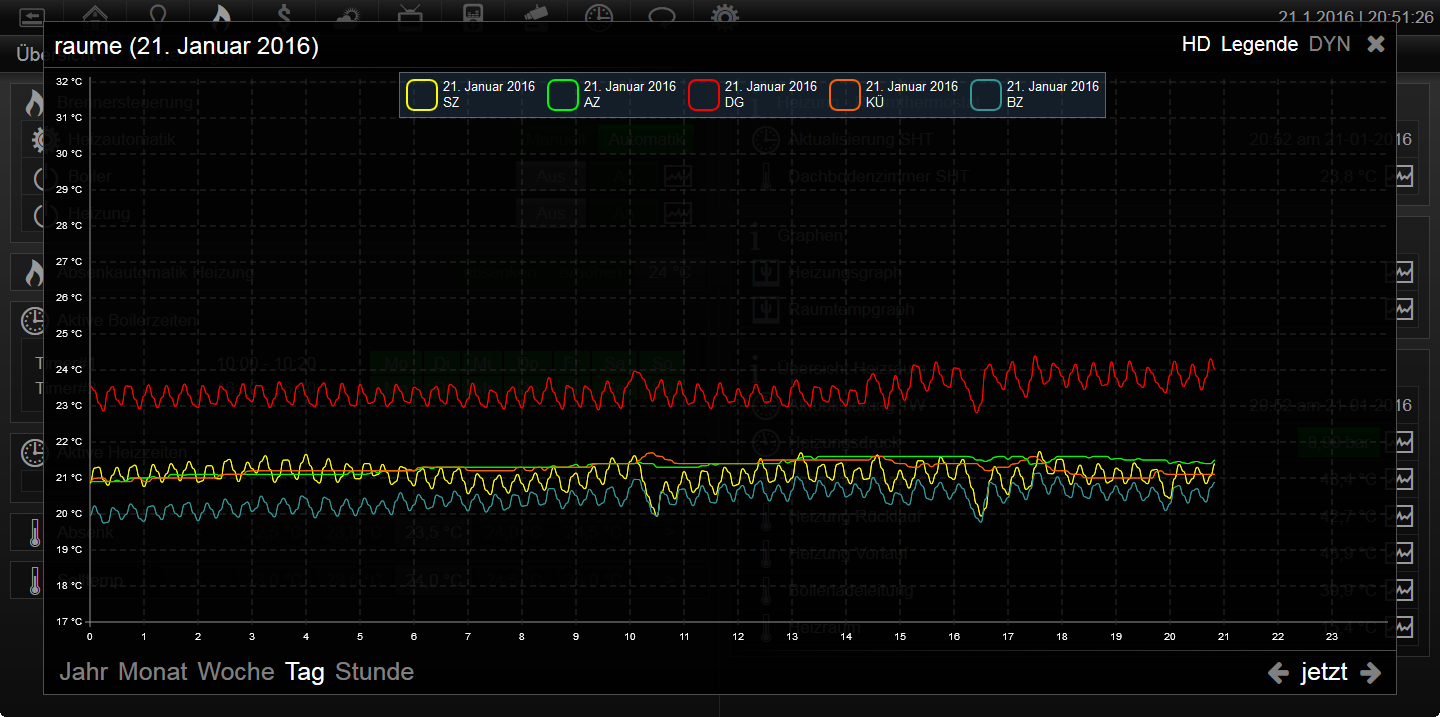This screenshot has height=717, width=1440.
Task: Click the 17 °C y-axis label
Action: click(69, 621)
